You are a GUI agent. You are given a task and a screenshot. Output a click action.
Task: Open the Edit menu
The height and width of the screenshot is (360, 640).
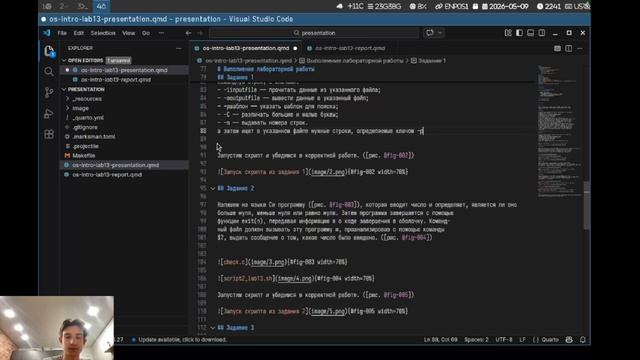[78, 33]
